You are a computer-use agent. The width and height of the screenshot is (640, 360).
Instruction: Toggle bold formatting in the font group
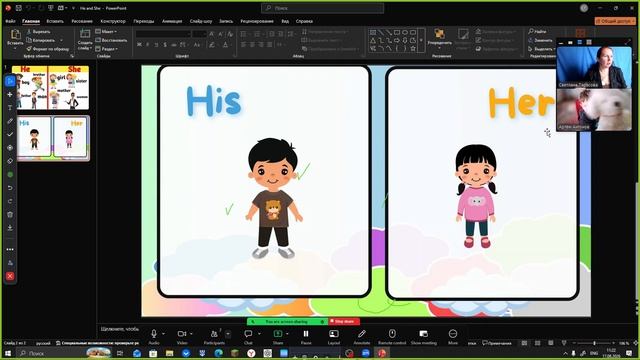tap(140, 44)
